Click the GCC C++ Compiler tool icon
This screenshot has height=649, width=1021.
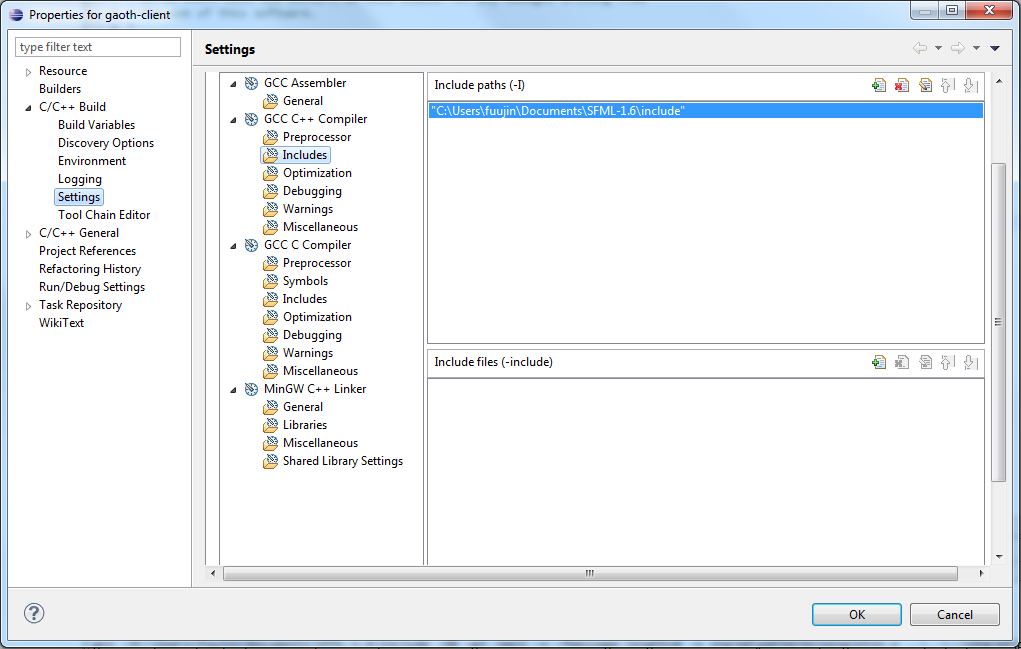251,119
